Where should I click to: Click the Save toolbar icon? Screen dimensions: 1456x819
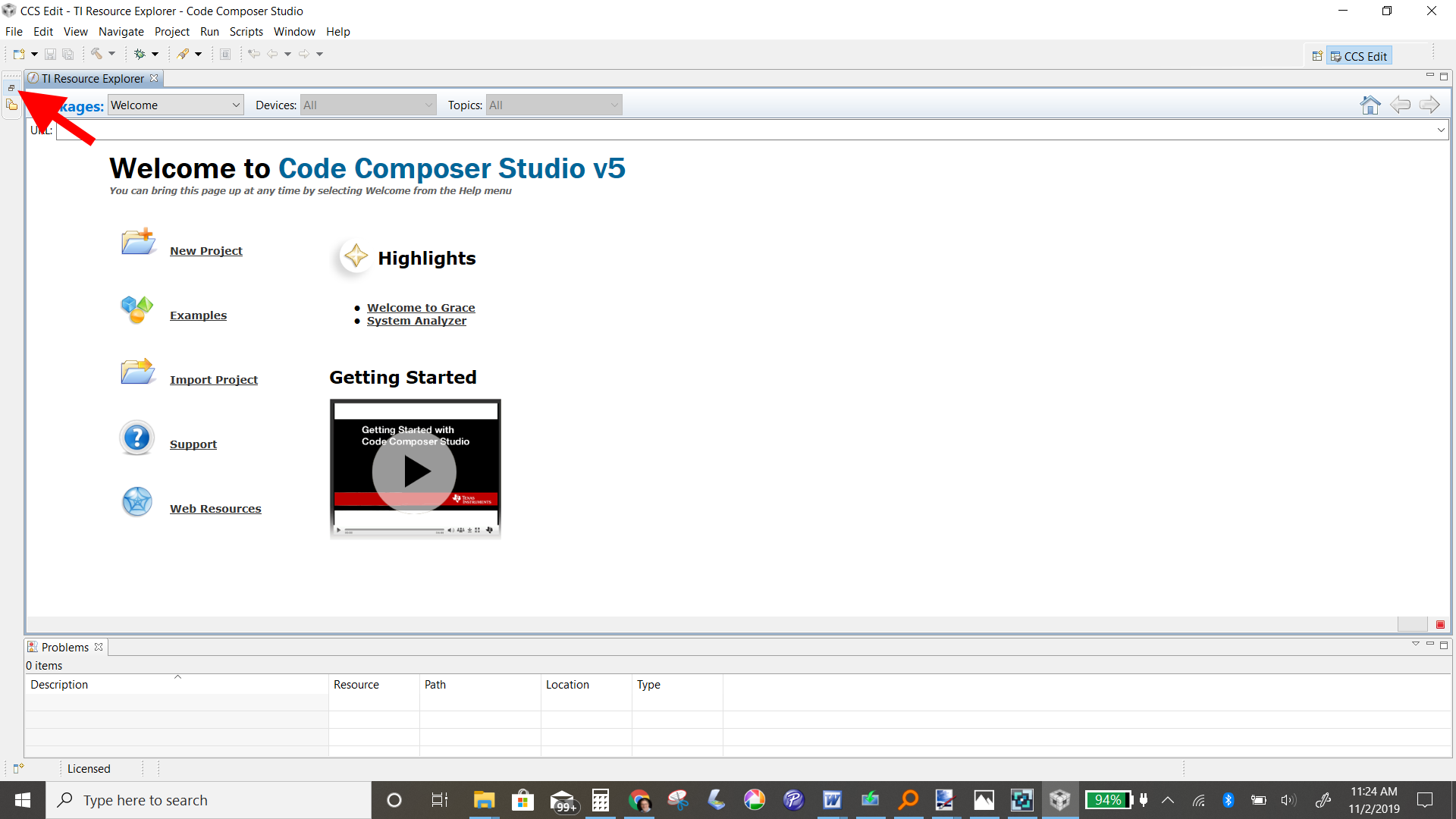[50, 54]
